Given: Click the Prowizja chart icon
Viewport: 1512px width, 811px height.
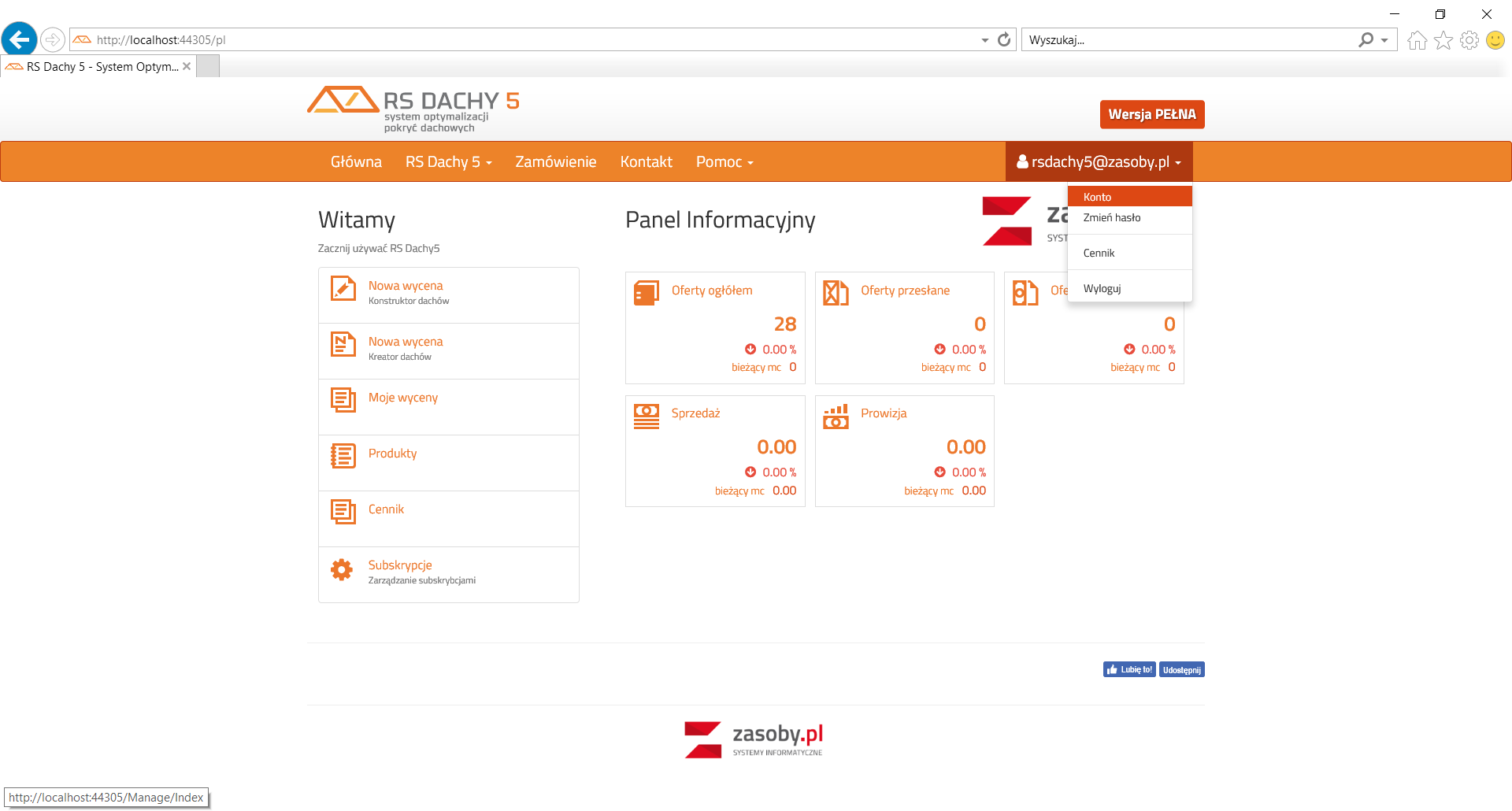Looking at the screenshot, I should (836, 416).
